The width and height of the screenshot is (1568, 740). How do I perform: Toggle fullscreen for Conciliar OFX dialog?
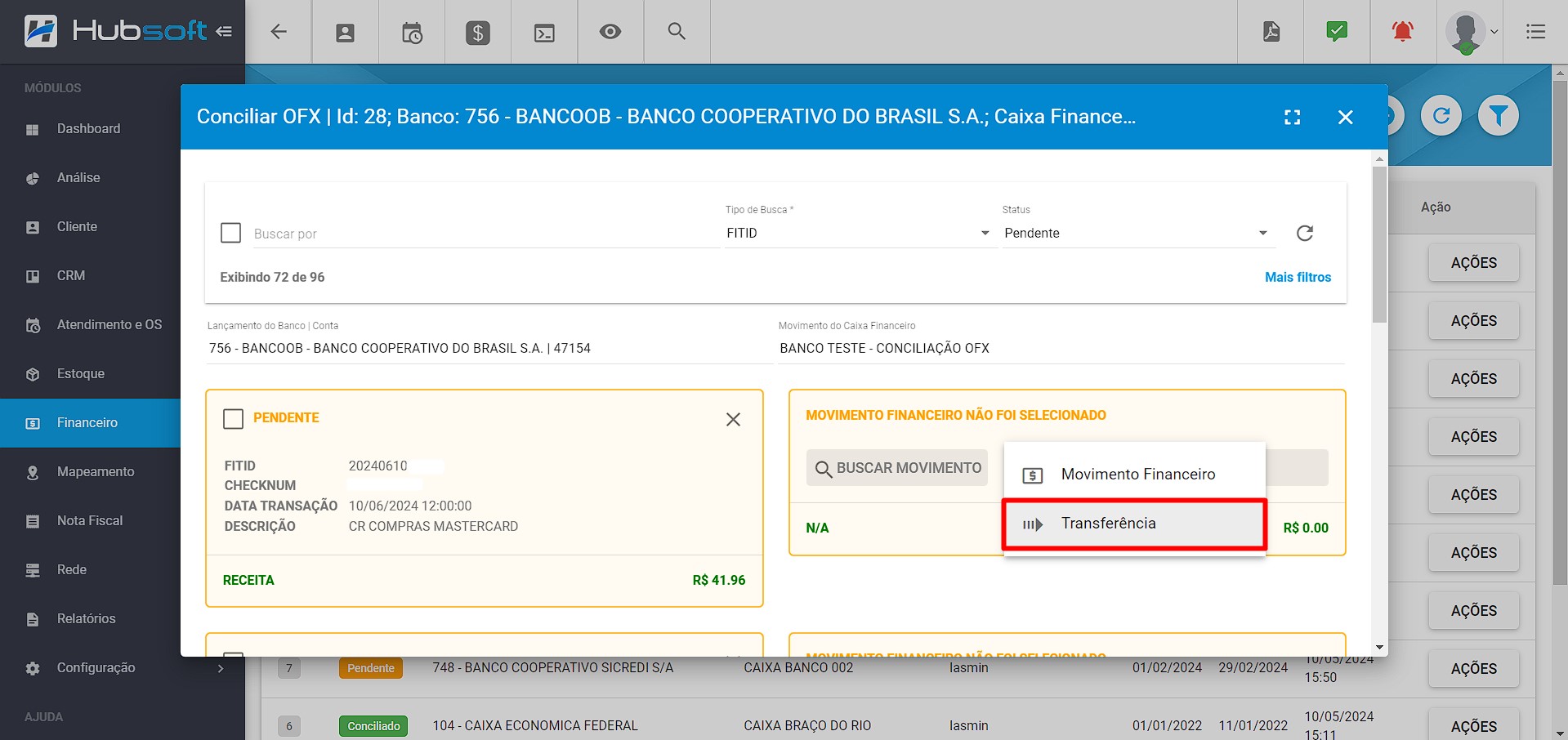point(1292,117)
